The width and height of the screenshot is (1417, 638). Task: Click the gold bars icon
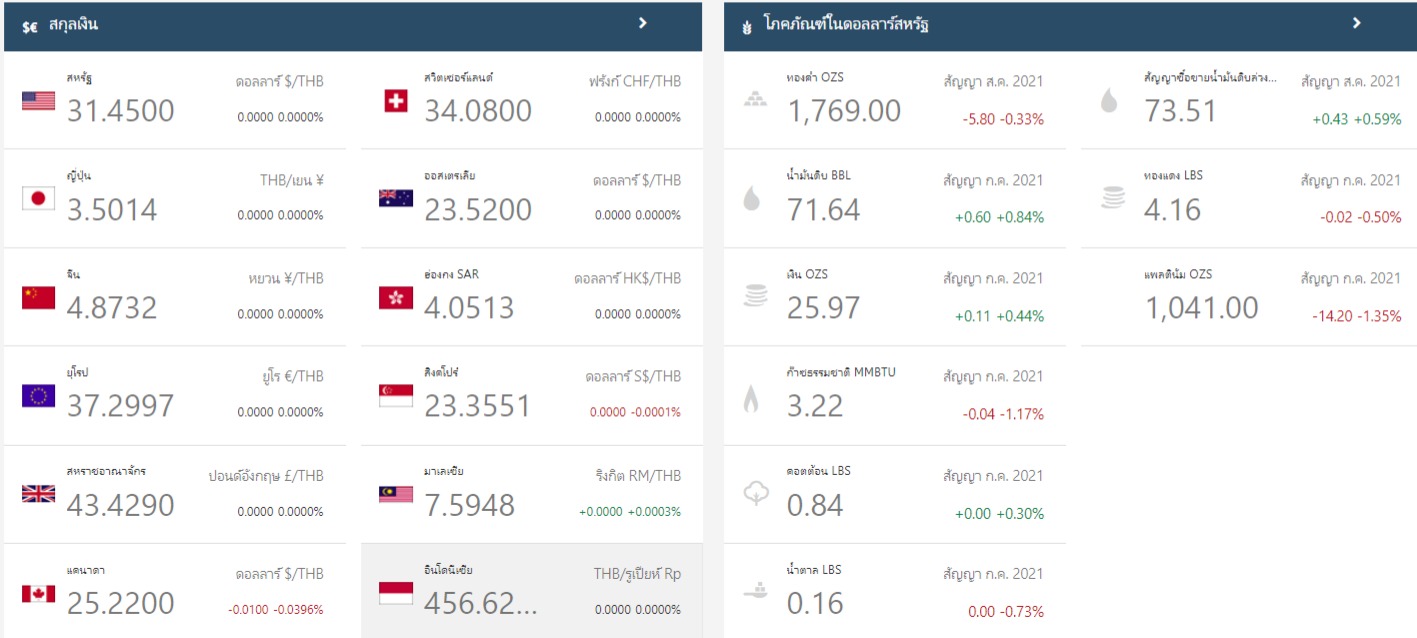(x=755, y=100)
